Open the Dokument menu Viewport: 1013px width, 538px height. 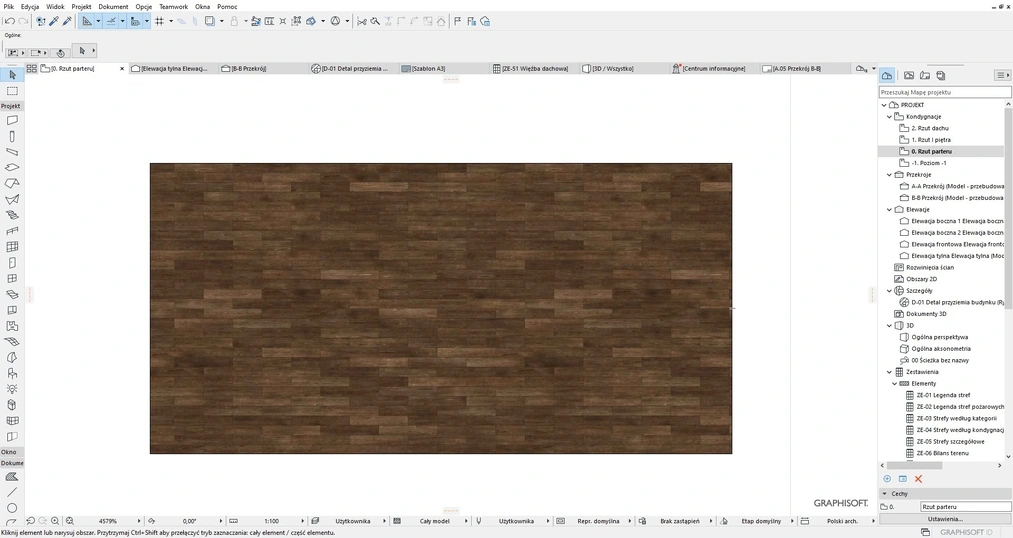pos(113,6)
